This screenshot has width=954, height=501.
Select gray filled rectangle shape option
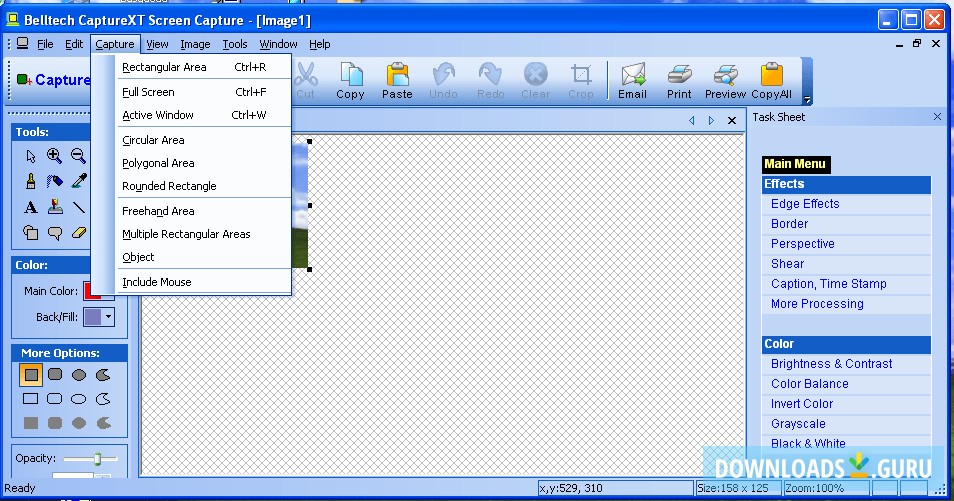click(x=30, y=422)
